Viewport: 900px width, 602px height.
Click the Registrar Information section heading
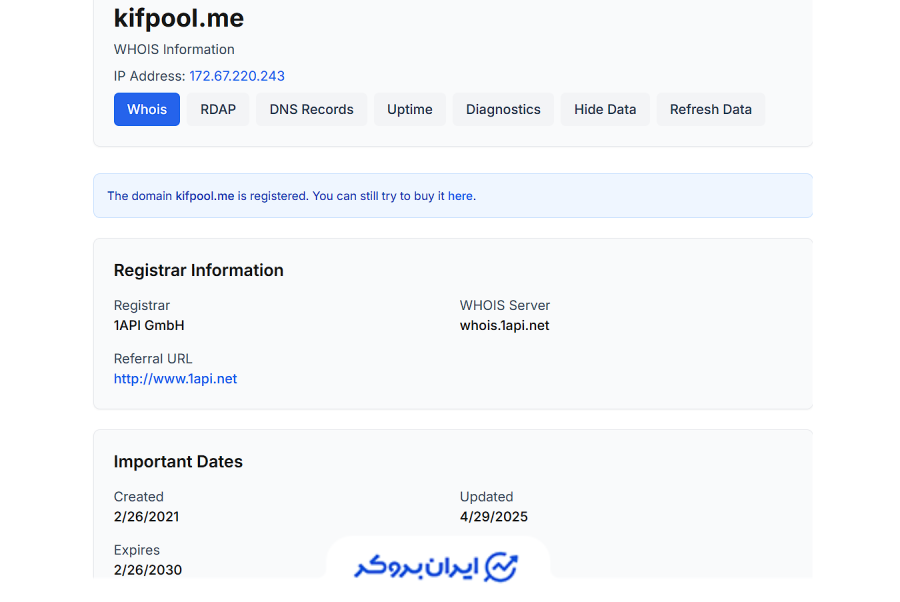(198, 270)
